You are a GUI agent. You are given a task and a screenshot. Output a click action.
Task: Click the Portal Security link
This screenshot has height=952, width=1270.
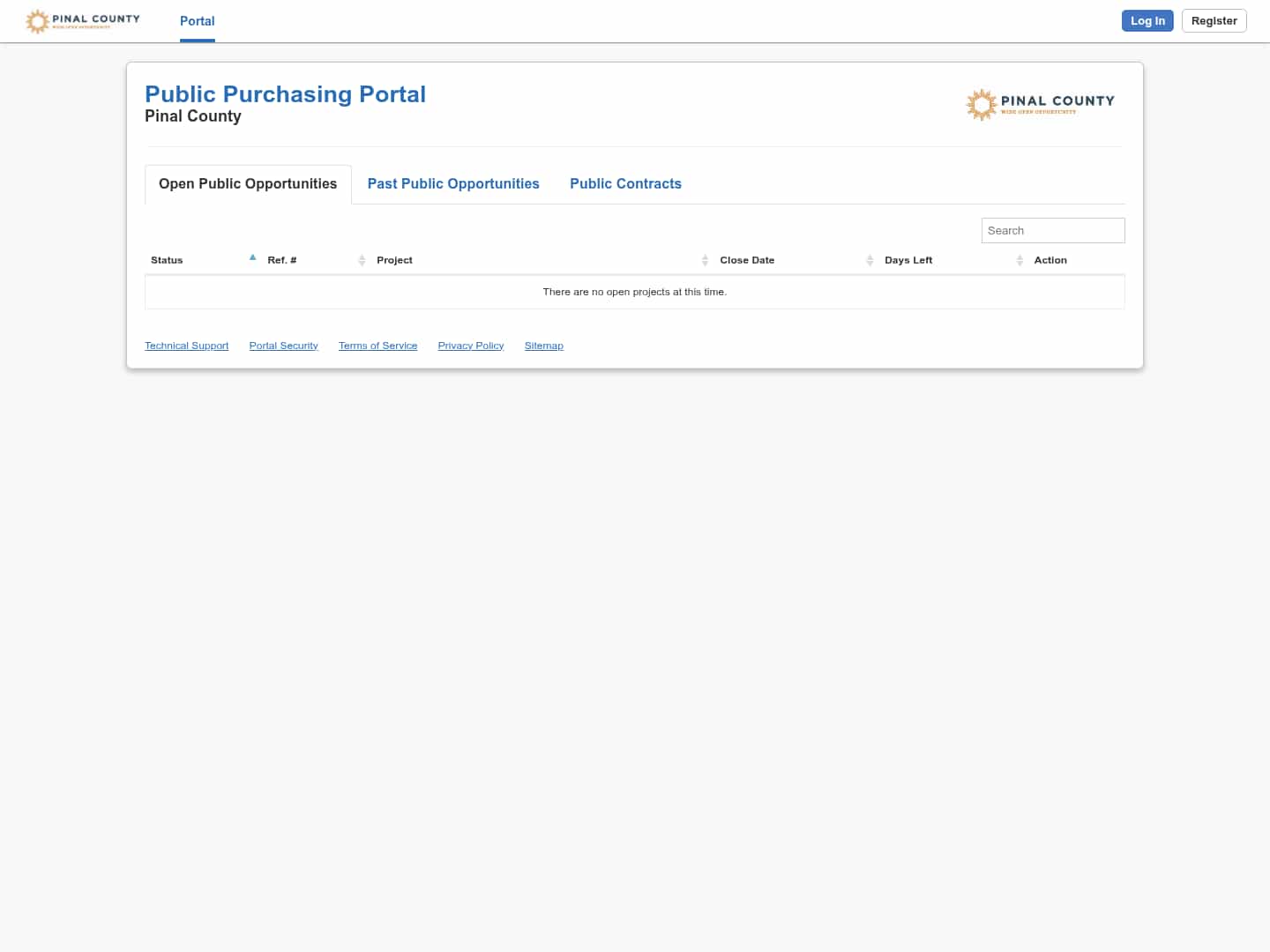pyautogui.click(x=283, y=345)
